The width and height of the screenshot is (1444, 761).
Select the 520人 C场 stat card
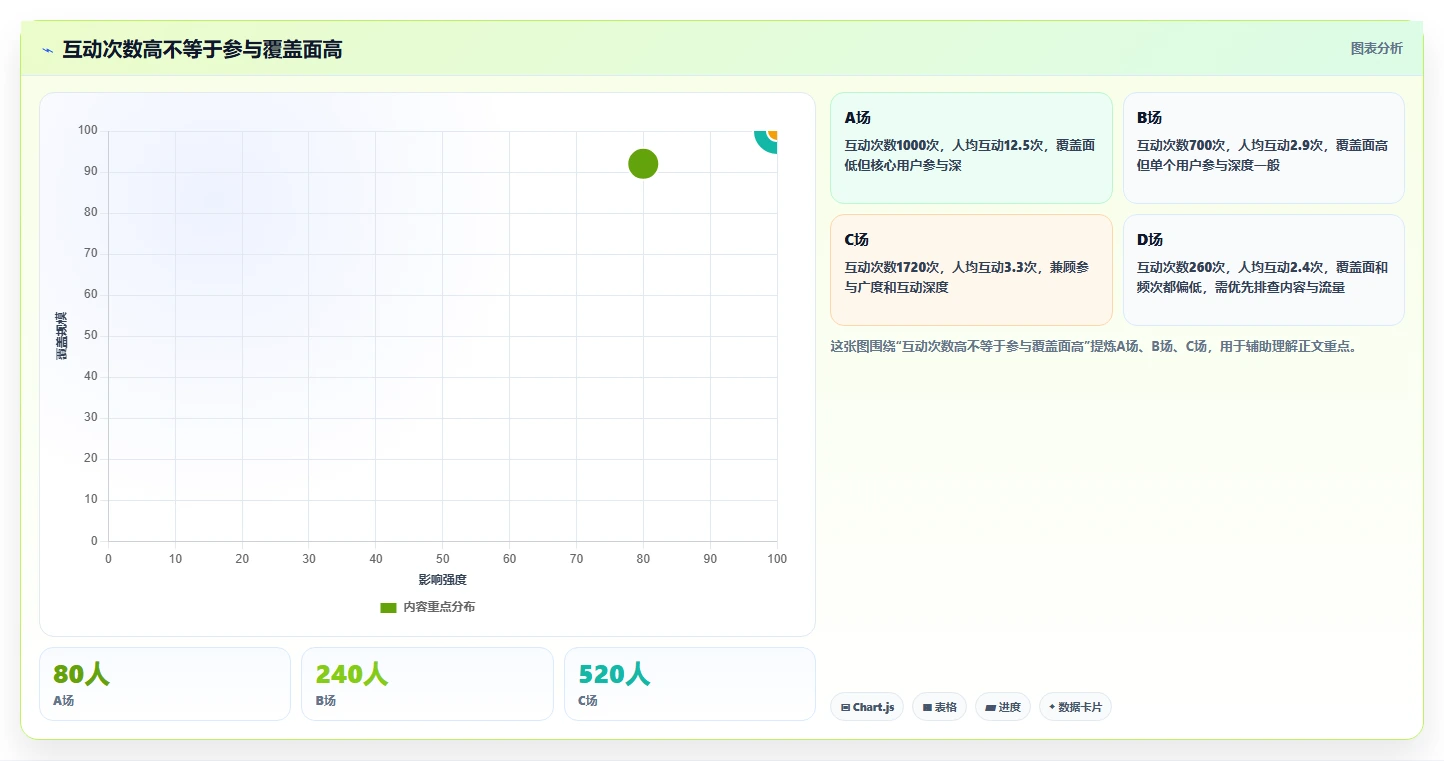click(690, 684)
